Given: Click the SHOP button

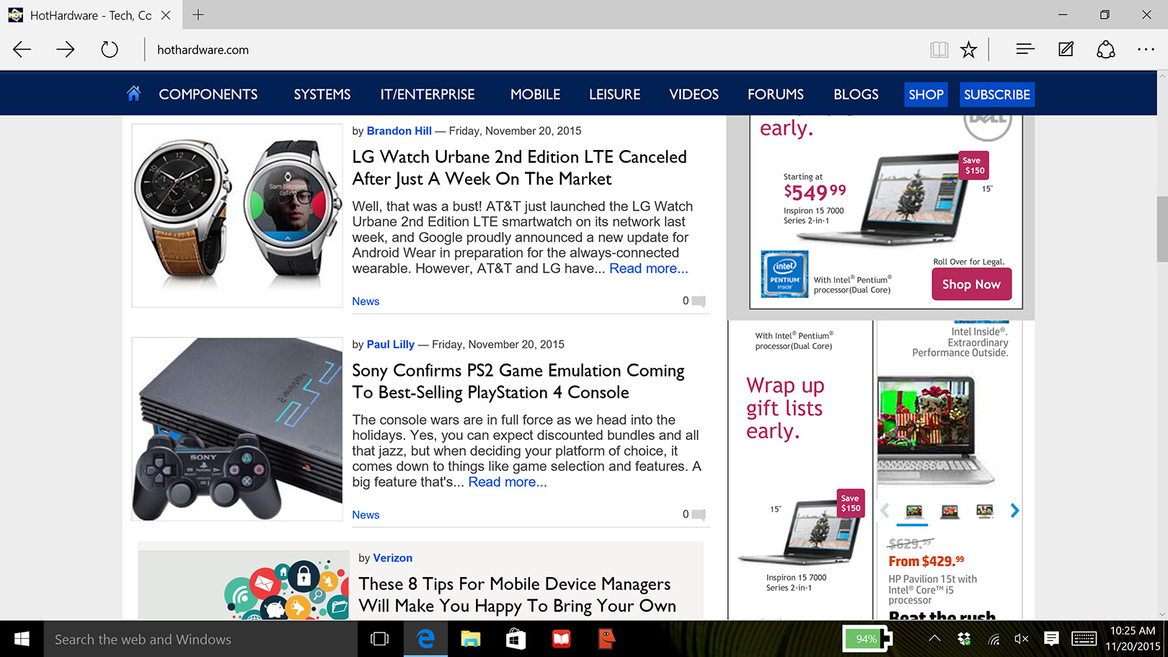Looking at the screenshot, I should tap(926, 95).
